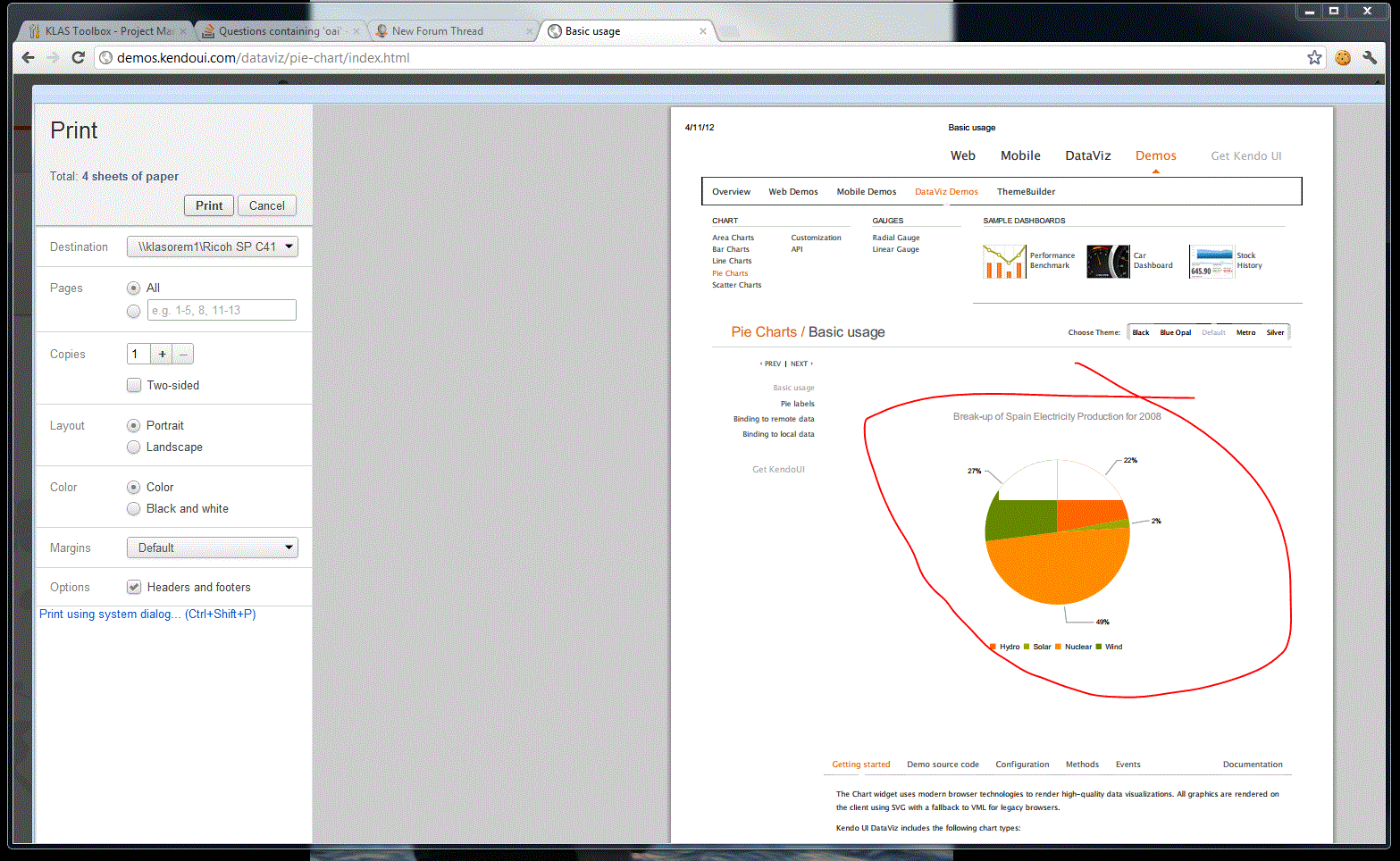The width and height of the screenshot is (1400, 861).
Task: Click Web Demos in the preview menu
Action: tap(793, 192)
